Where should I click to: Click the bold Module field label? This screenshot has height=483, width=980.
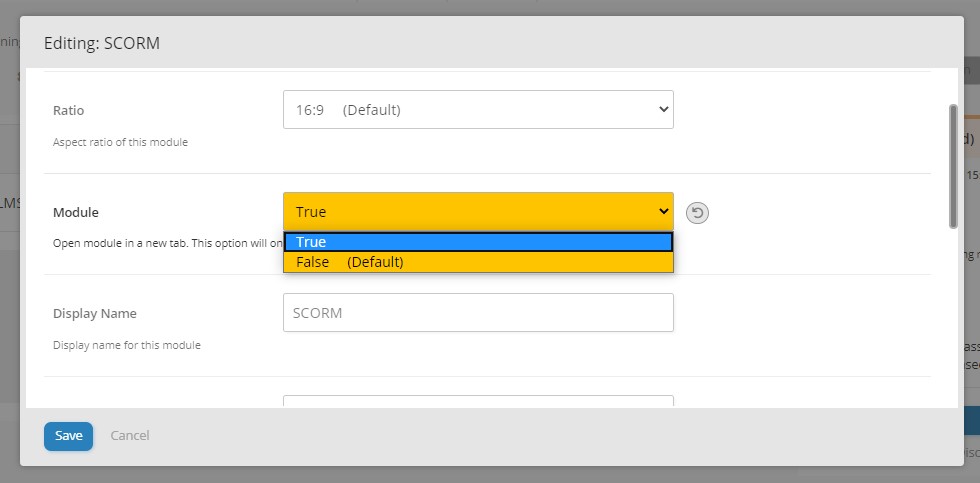(x=76, y=212)
